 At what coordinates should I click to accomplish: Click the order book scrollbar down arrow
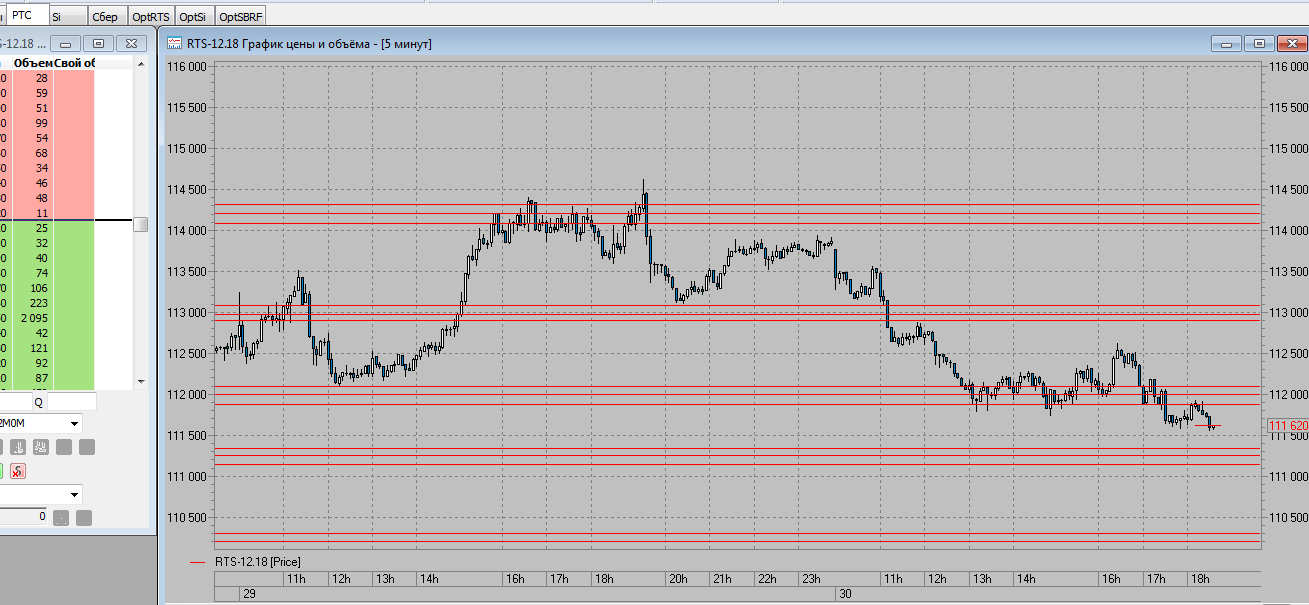[141, 382]
